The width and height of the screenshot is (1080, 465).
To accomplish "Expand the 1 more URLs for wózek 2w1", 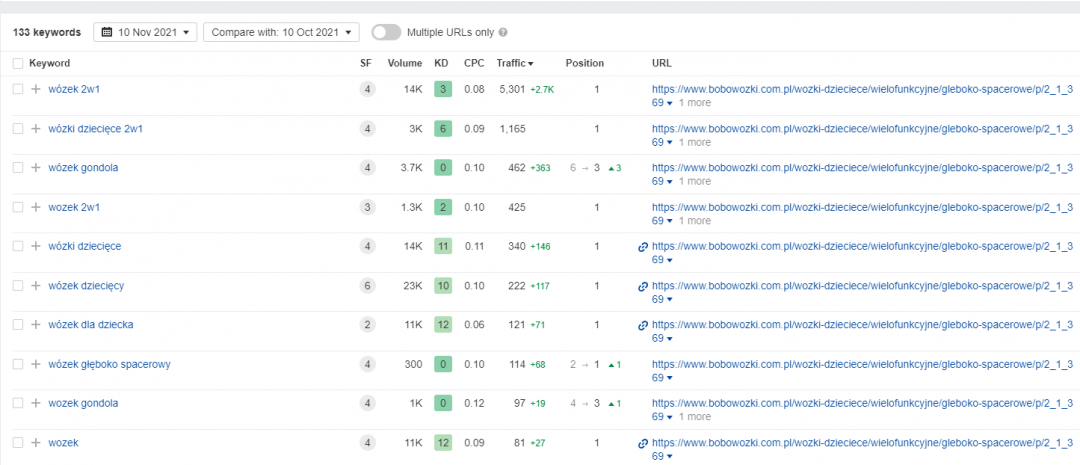I will click(x=694, y=102).
